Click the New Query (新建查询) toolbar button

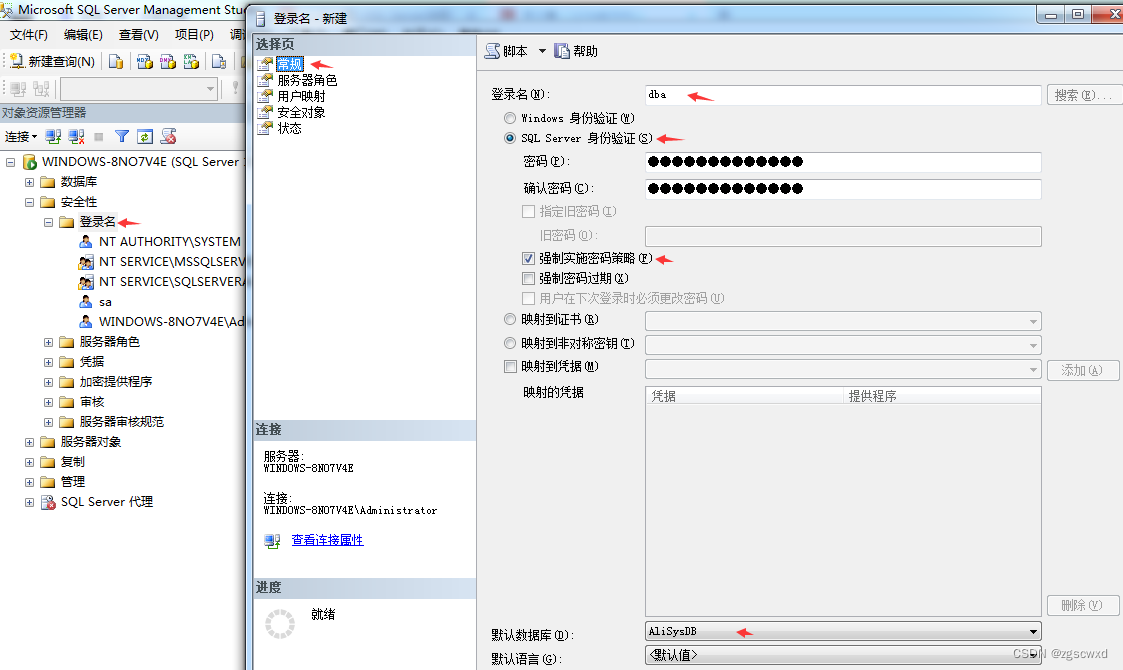52,62
